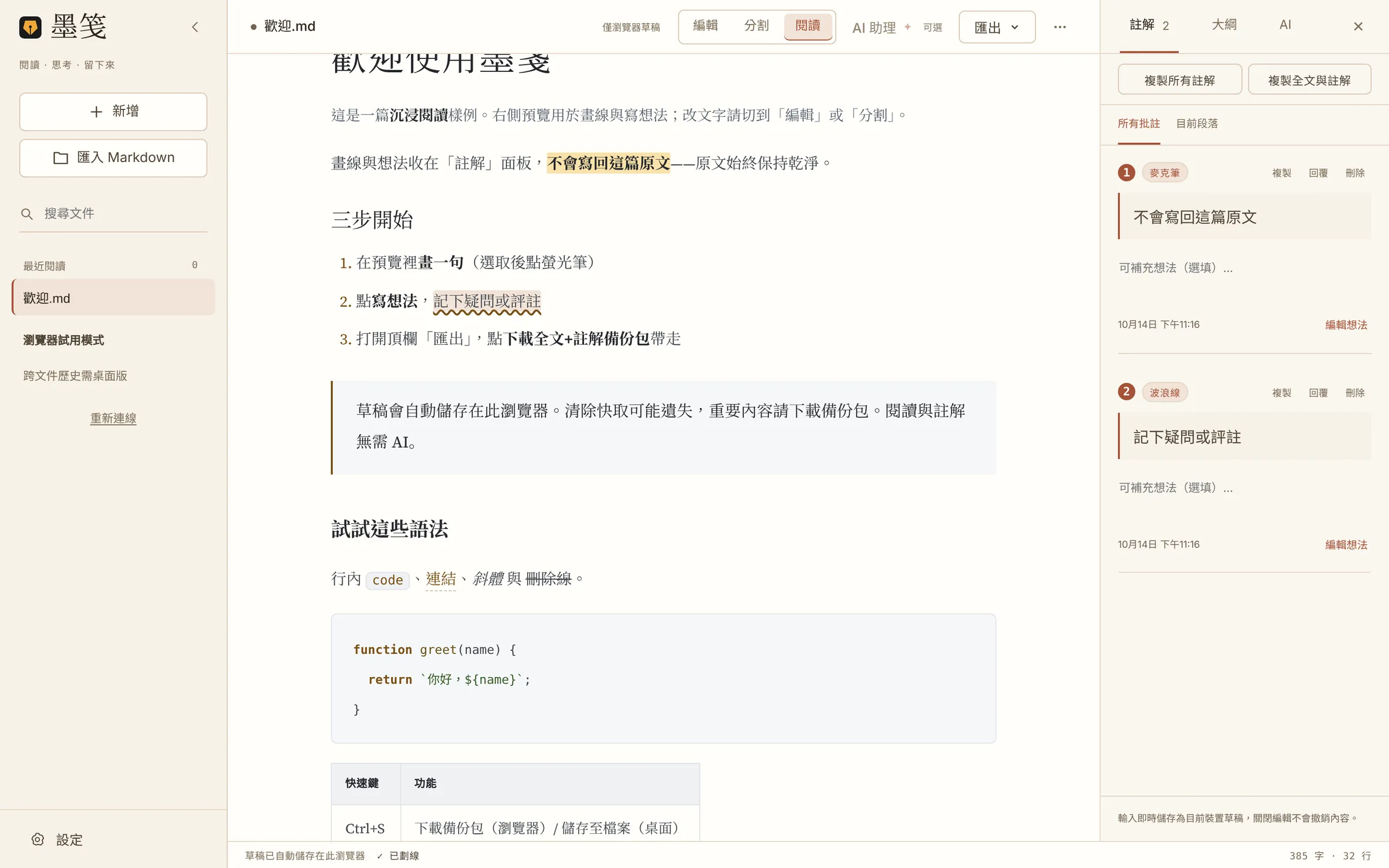This screenshot has width=1389, height=868.
Task: Click the highlighted 不會寫回這篇原文 text
Action: point(608,163)
